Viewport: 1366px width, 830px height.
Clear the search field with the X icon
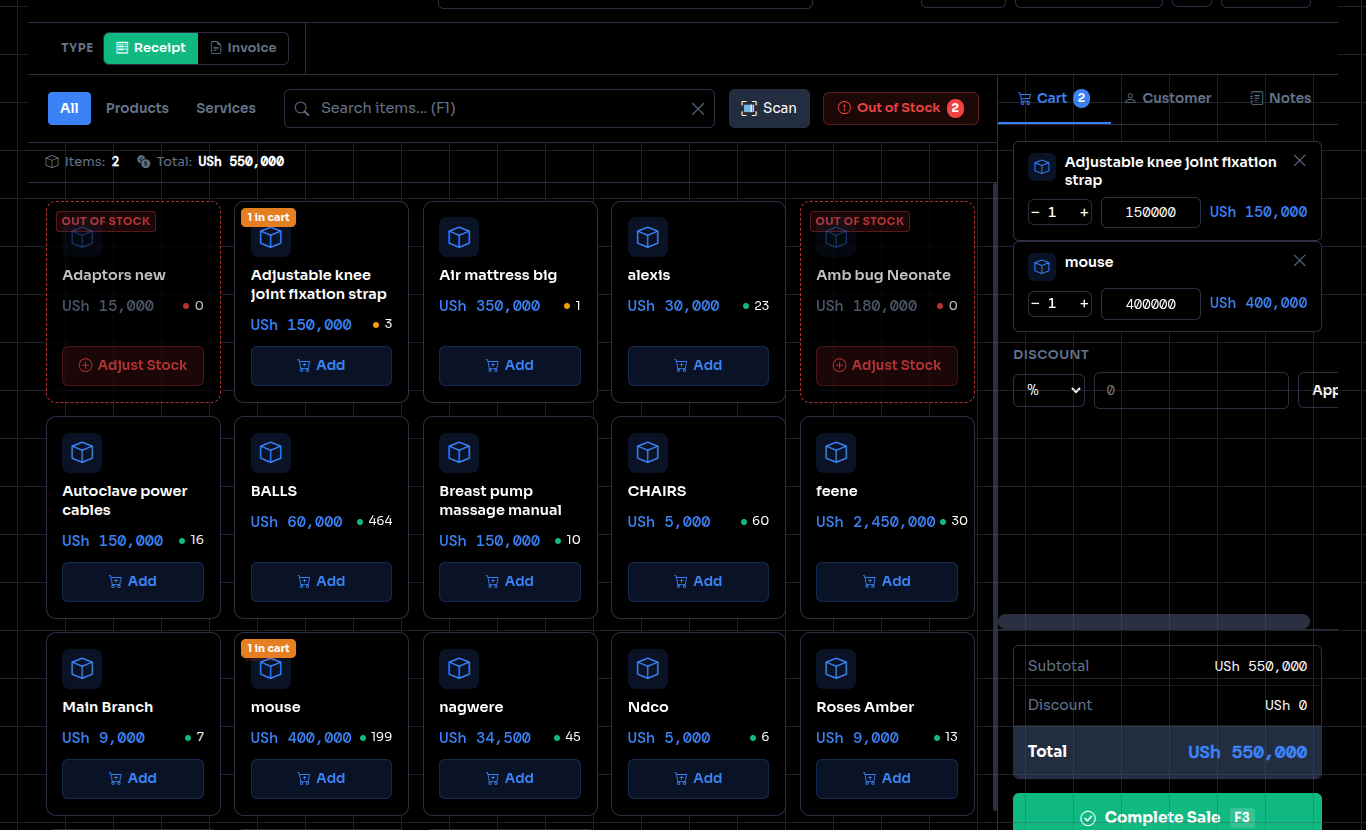(x=698, y=108)
